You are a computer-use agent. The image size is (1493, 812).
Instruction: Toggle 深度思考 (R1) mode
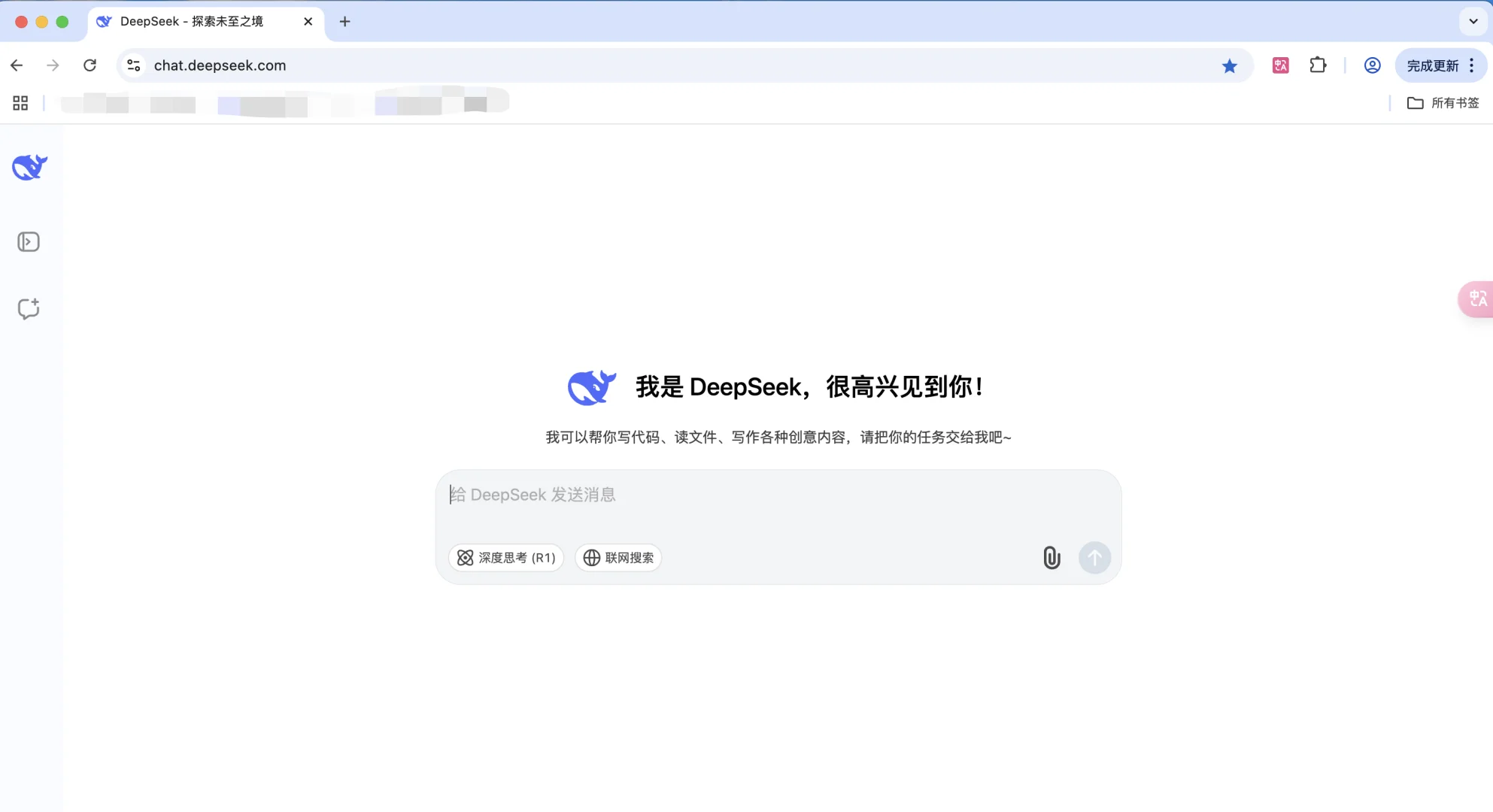(x=505, y=558)
